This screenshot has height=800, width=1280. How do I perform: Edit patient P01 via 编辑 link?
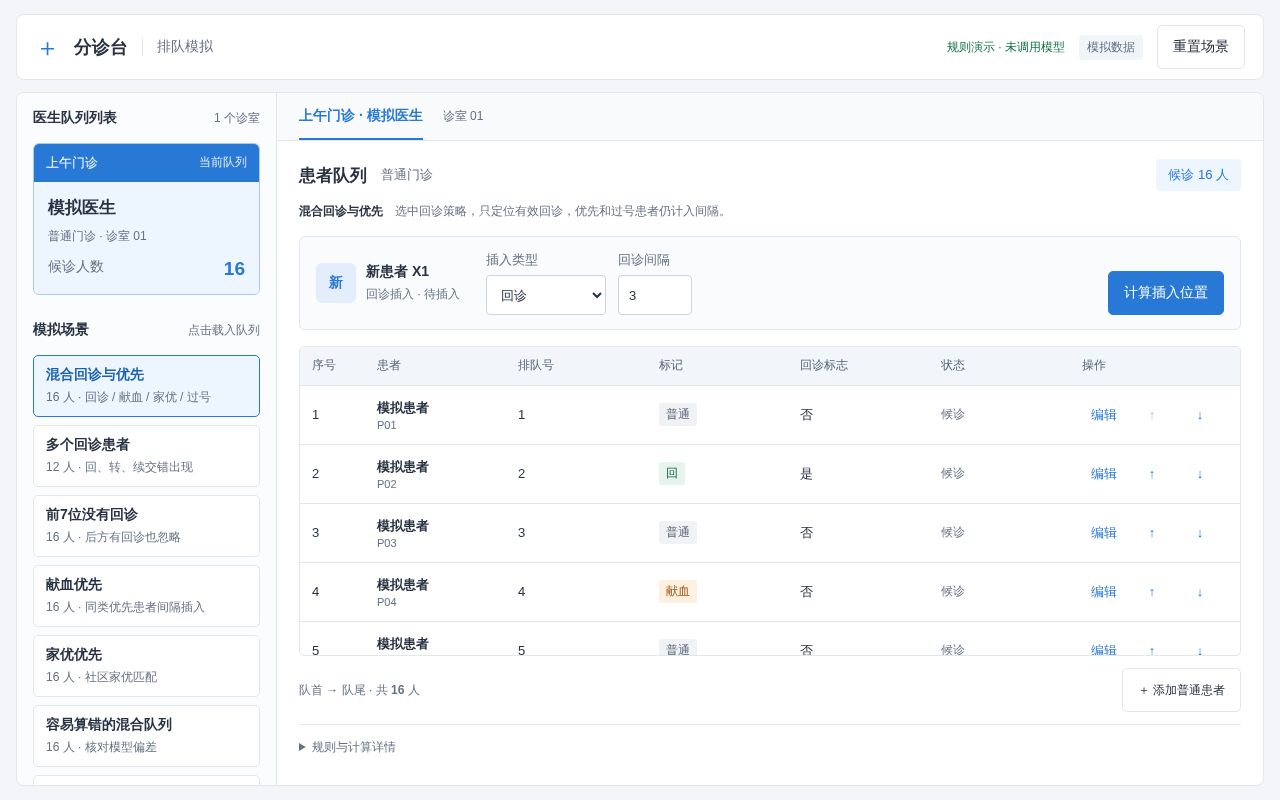point(1104,415)
